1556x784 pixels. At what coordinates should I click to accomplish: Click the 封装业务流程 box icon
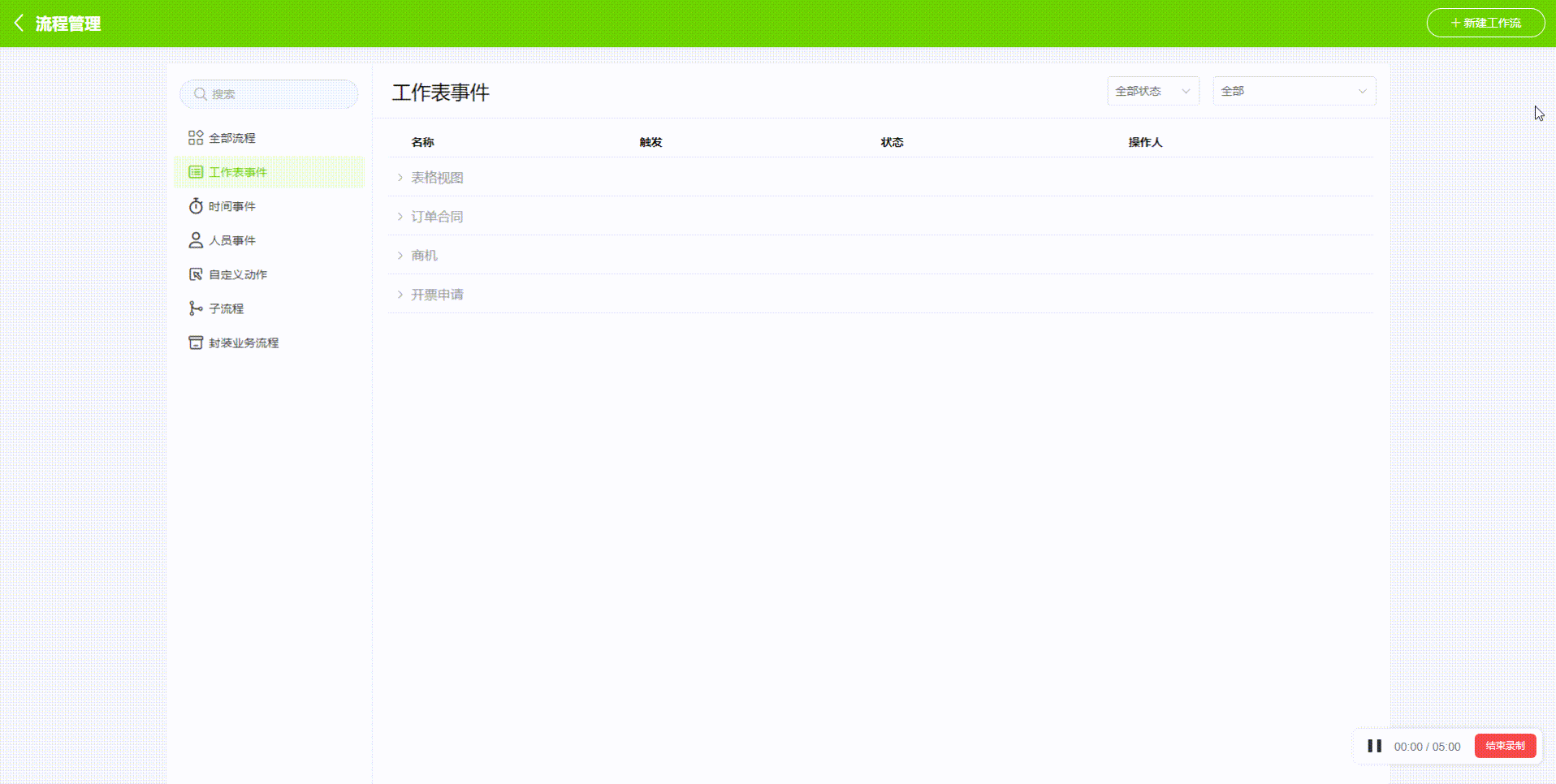click(196, 342)
